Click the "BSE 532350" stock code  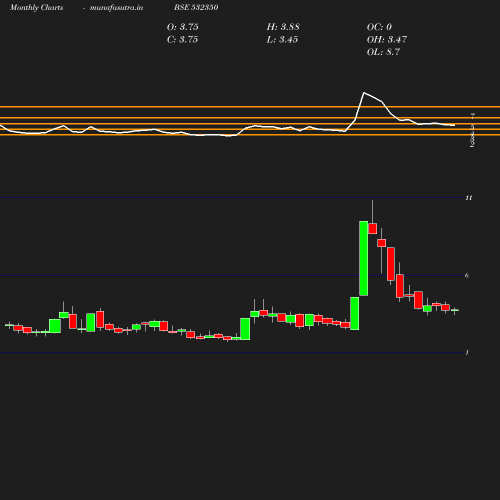(196, 7)
